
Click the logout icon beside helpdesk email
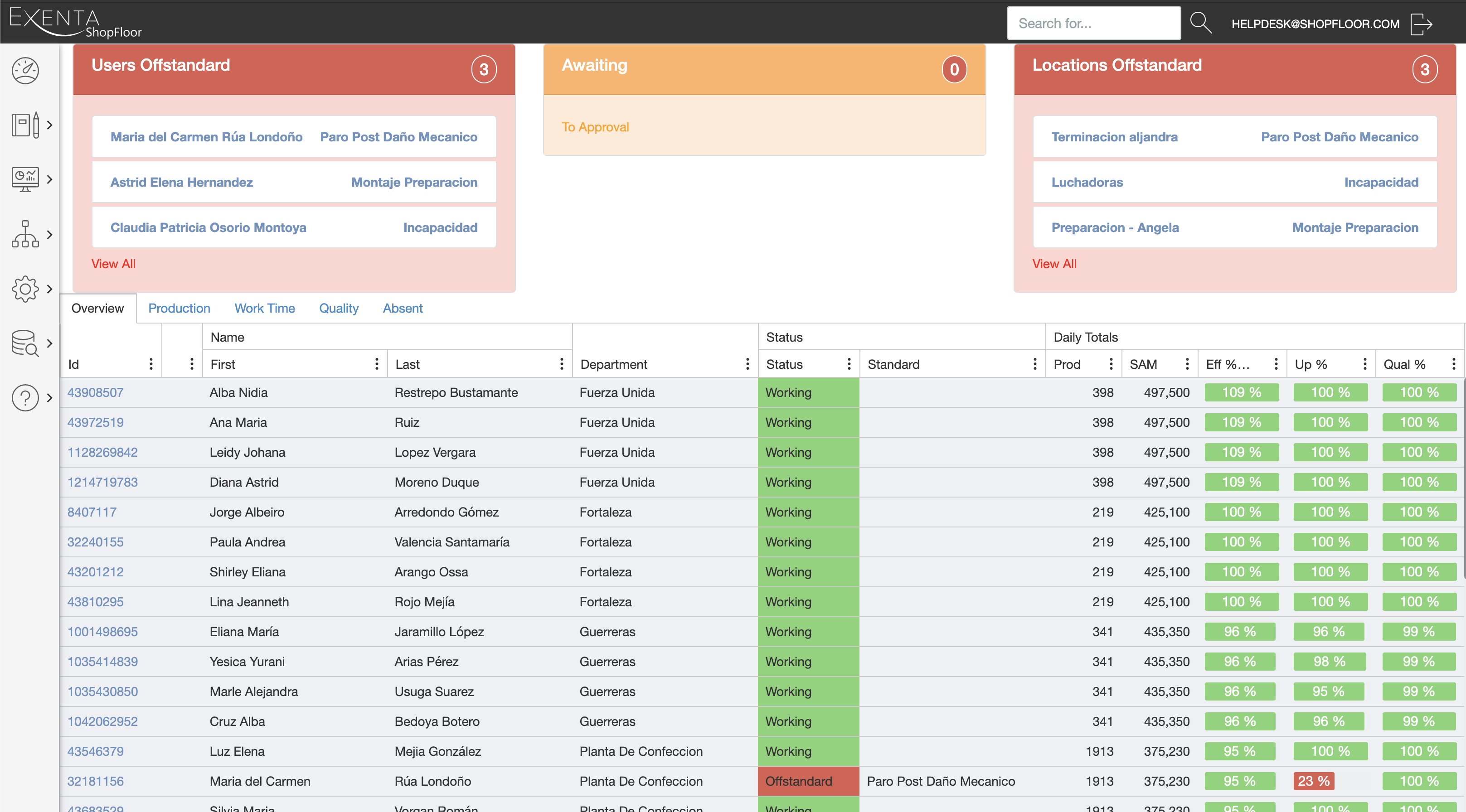click(1421, 24)
